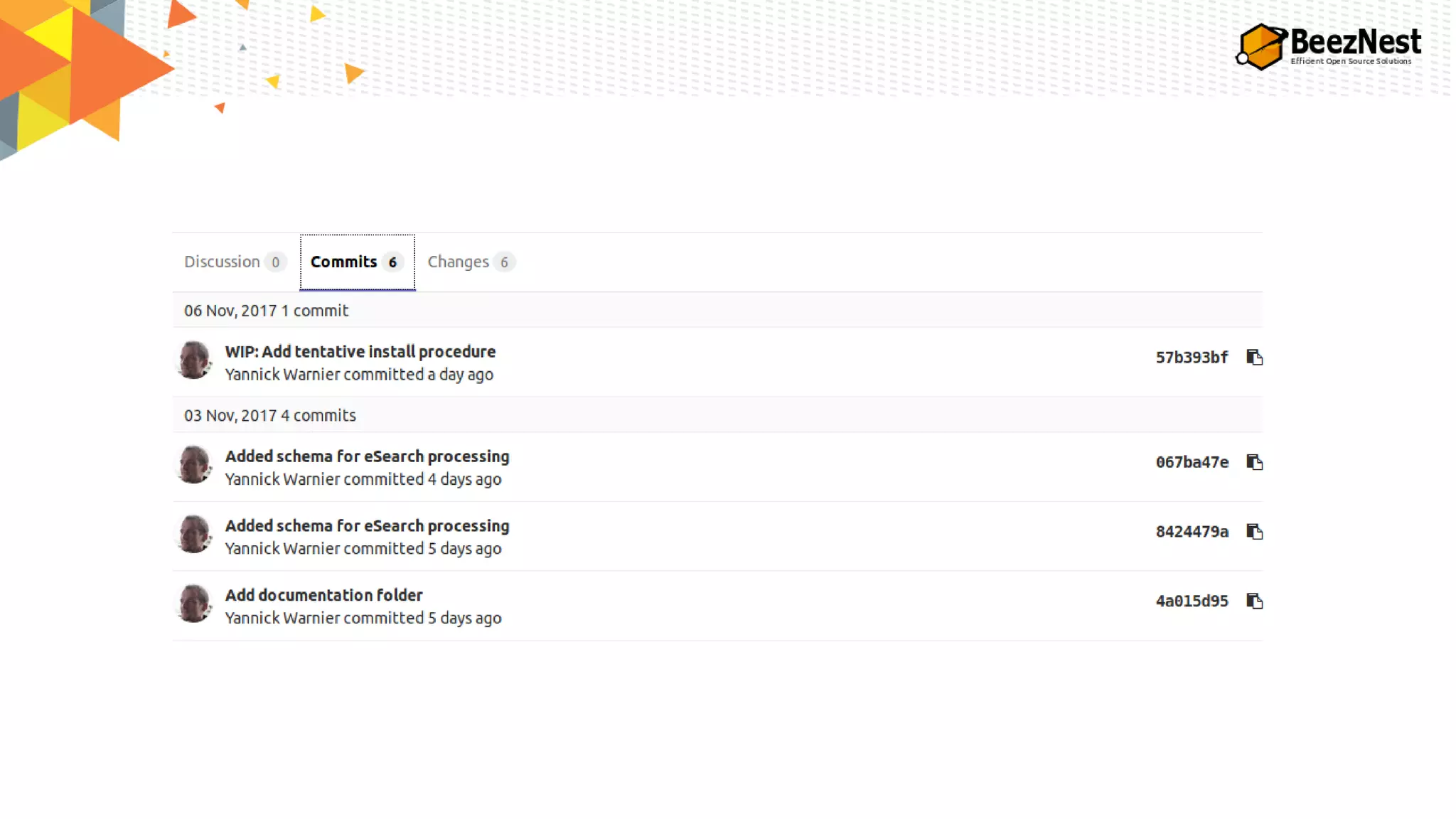Open eSearch schema commit 8424479a title
The image size is (1456, 819).
[x=367, y=526]
